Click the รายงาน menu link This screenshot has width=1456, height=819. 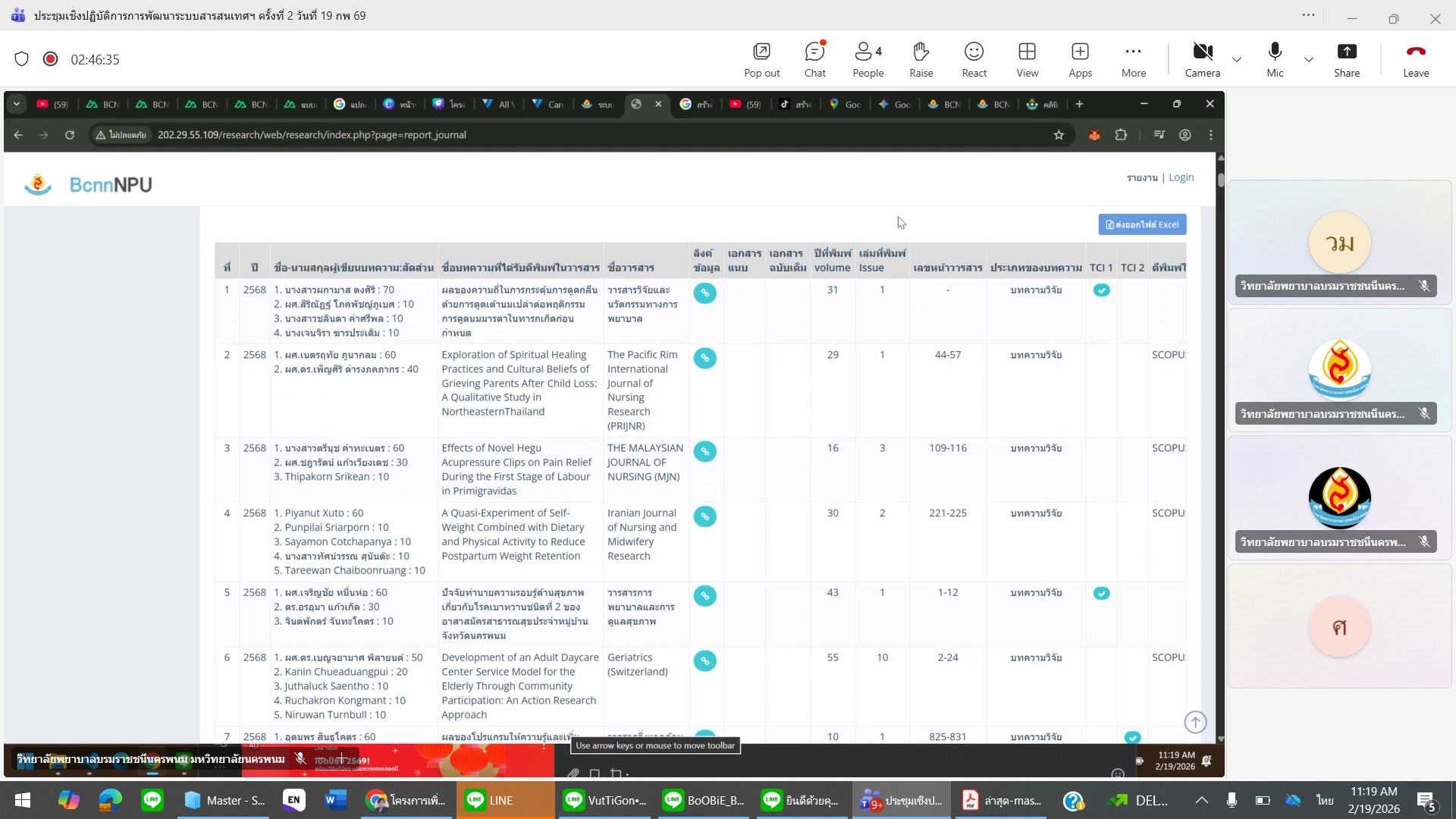click(x=1141, y=177)
